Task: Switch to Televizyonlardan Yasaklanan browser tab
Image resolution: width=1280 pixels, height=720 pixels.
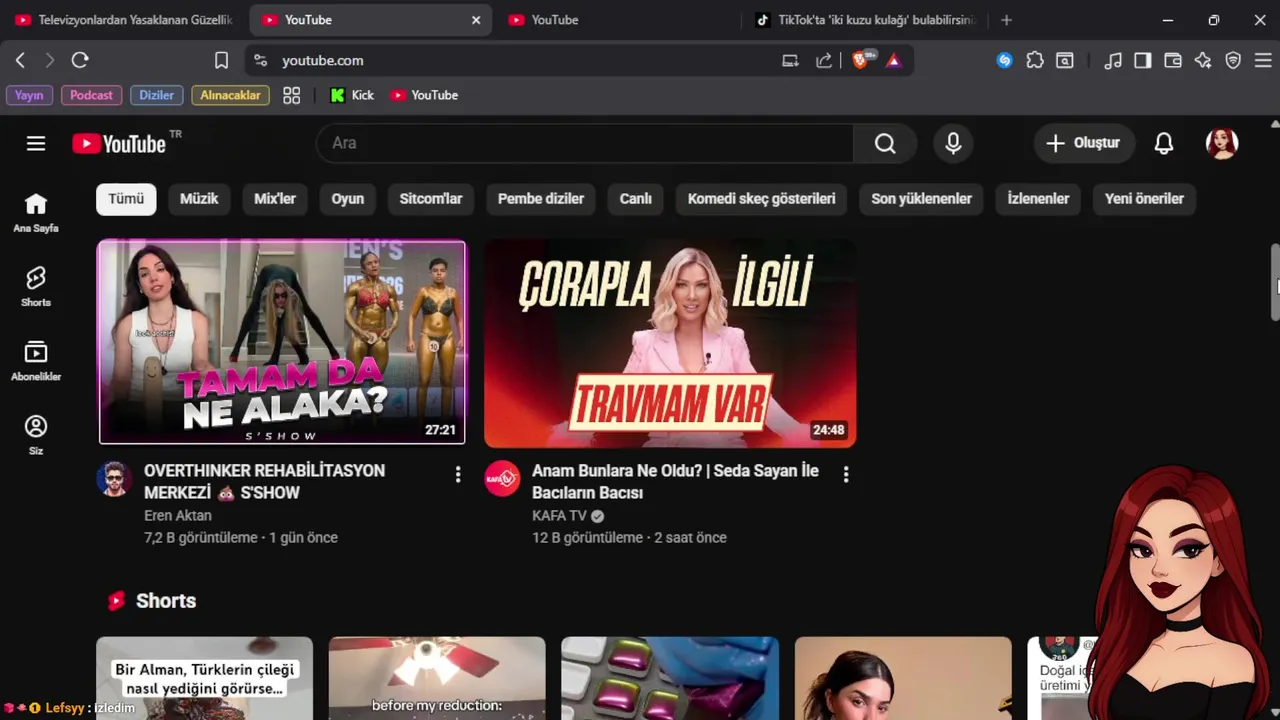Action: pos(123,20)
